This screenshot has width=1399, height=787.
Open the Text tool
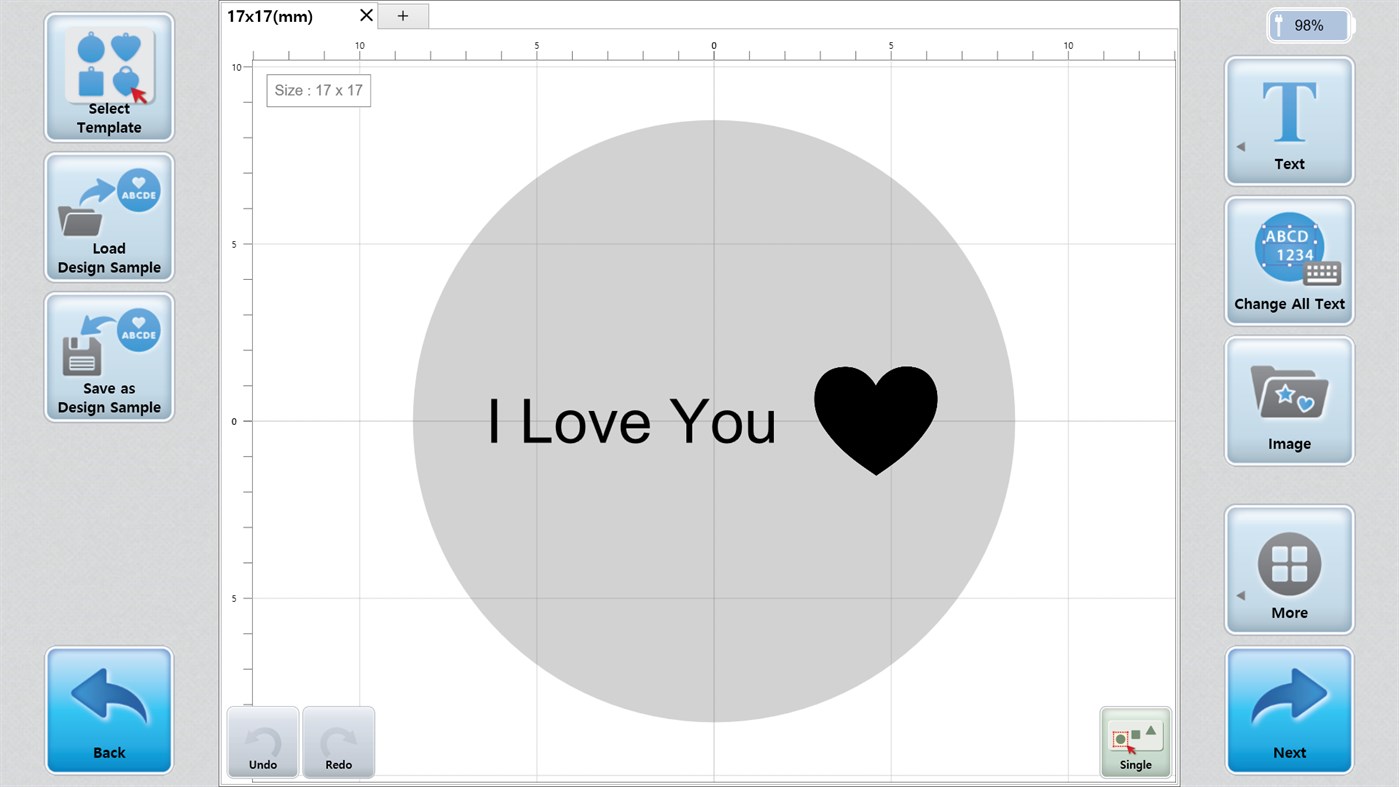(1289, 121)
